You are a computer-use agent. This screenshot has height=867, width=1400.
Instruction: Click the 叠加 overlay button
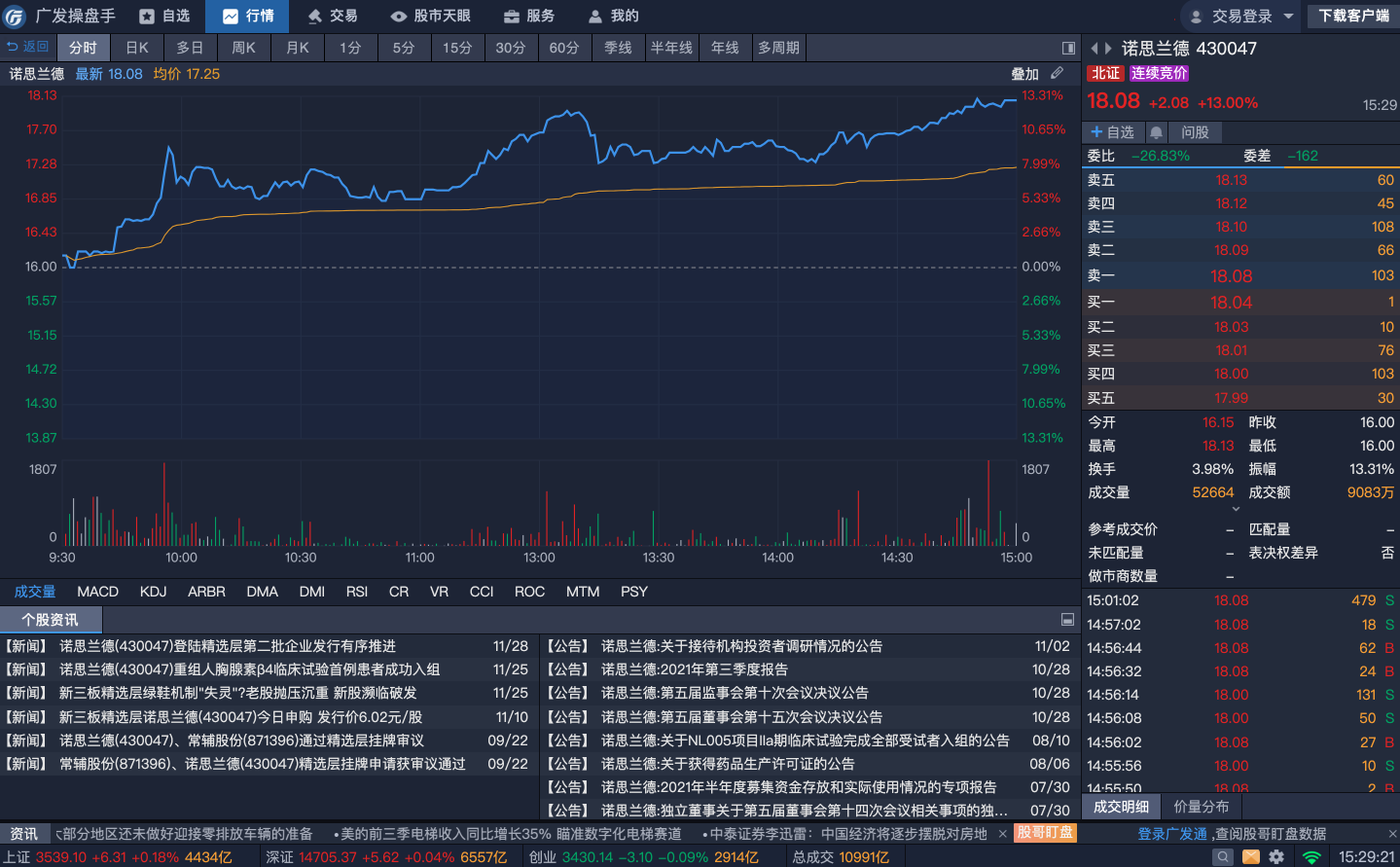pyautogui.click(x=1024, y=74)
